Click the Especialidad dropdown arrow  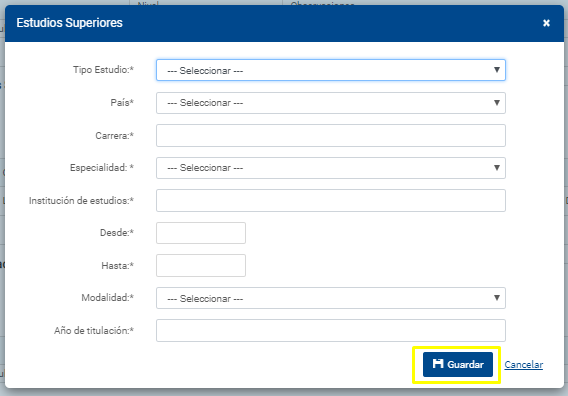click(x=497, y=168)
